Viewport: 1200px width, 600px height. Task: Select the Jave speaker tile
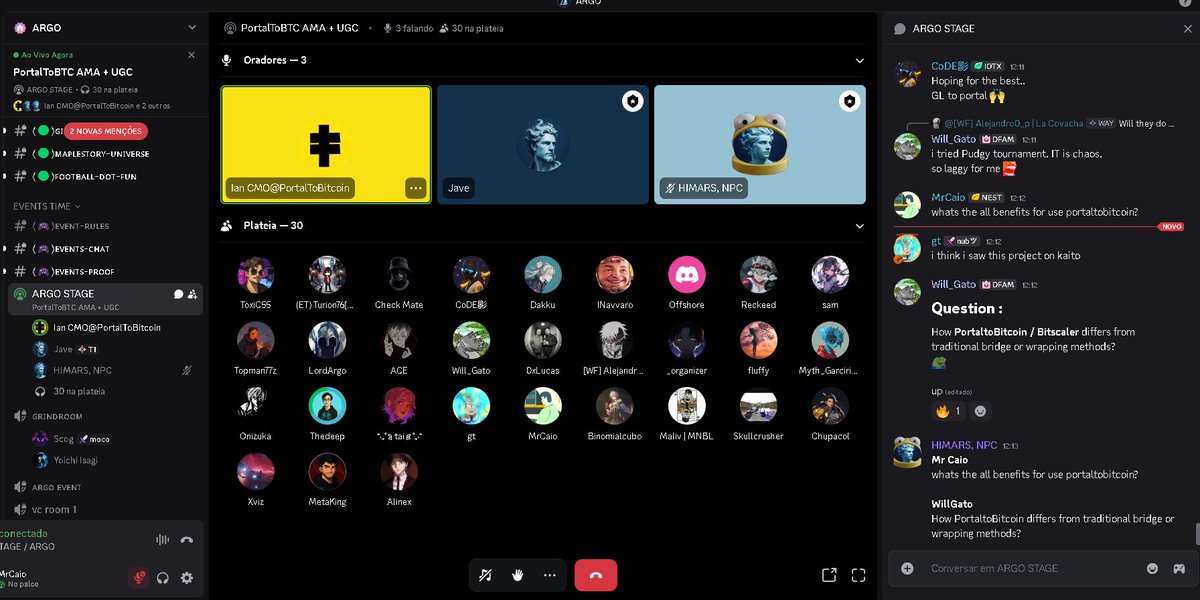(543, 145)
